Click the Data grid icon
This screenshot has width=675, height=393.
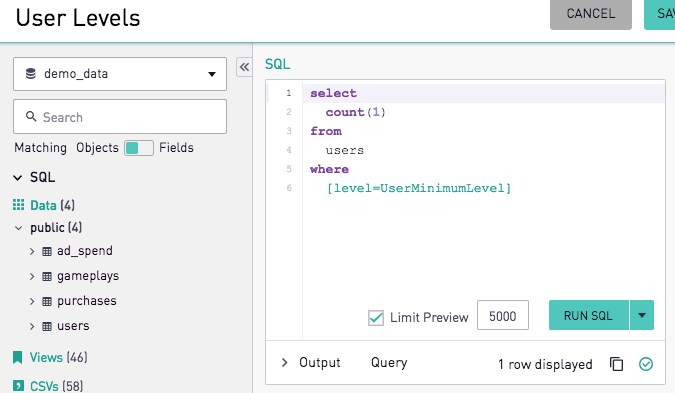(x=18, y=205)
